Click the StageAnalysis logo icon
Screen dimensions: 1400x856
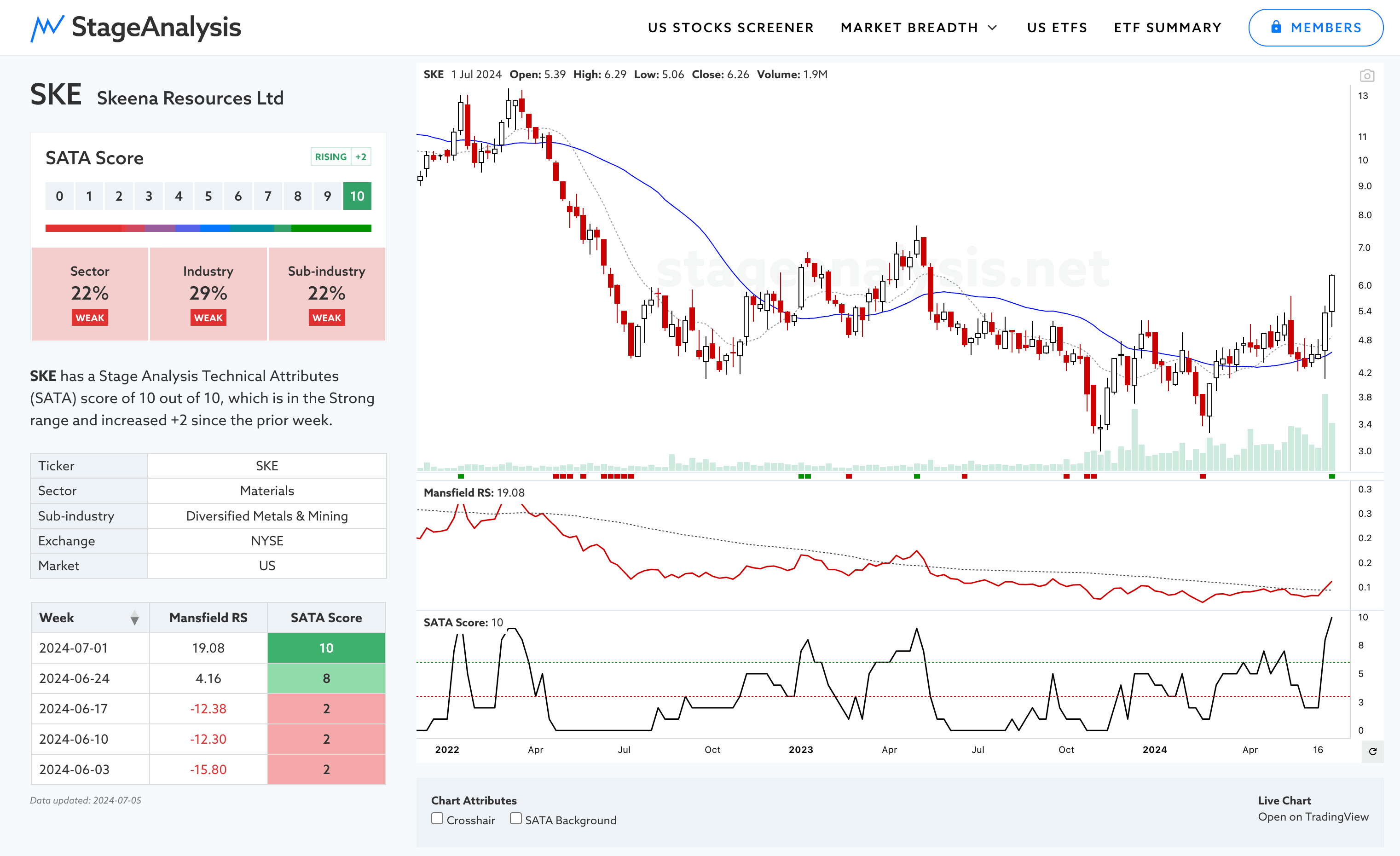47,28
